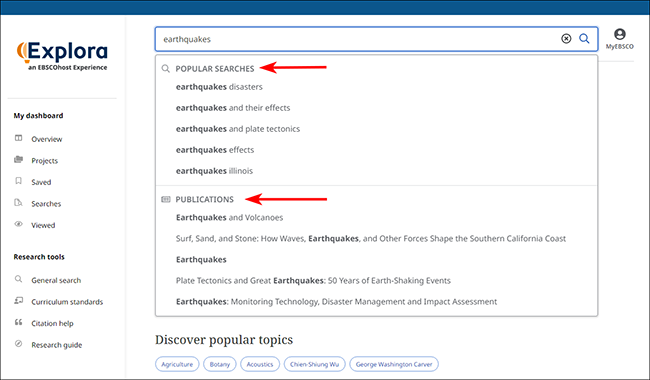Image resolution: width=650 pixels, height=380 pixels.
Task: Open Citation help link
Action: 52,324
